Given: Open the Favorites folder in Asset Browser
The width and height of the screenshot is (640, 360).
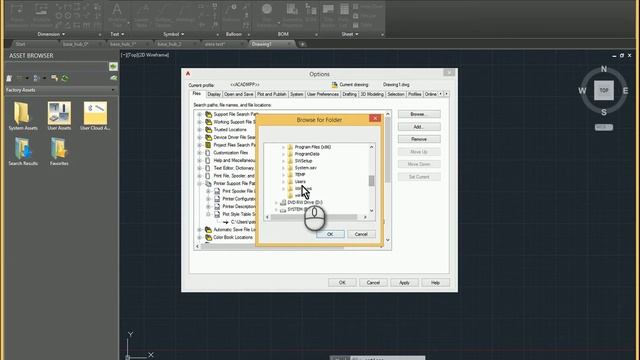Looking at the screenshot, I should pyautogui.click(x=59, y=151).
